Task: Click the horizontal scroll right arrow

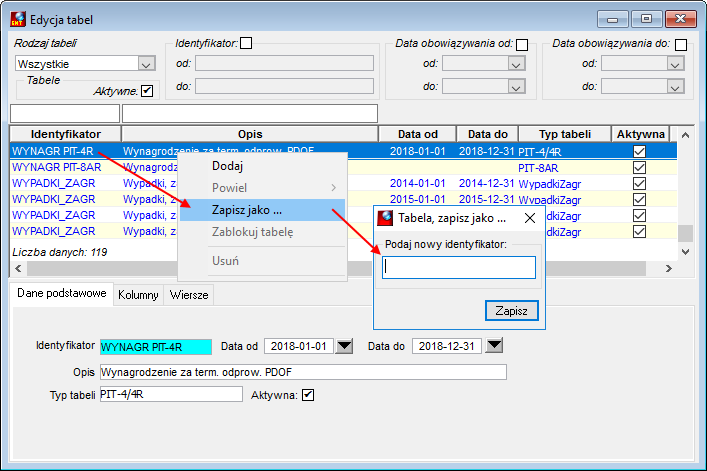Action: click(669, 269)
